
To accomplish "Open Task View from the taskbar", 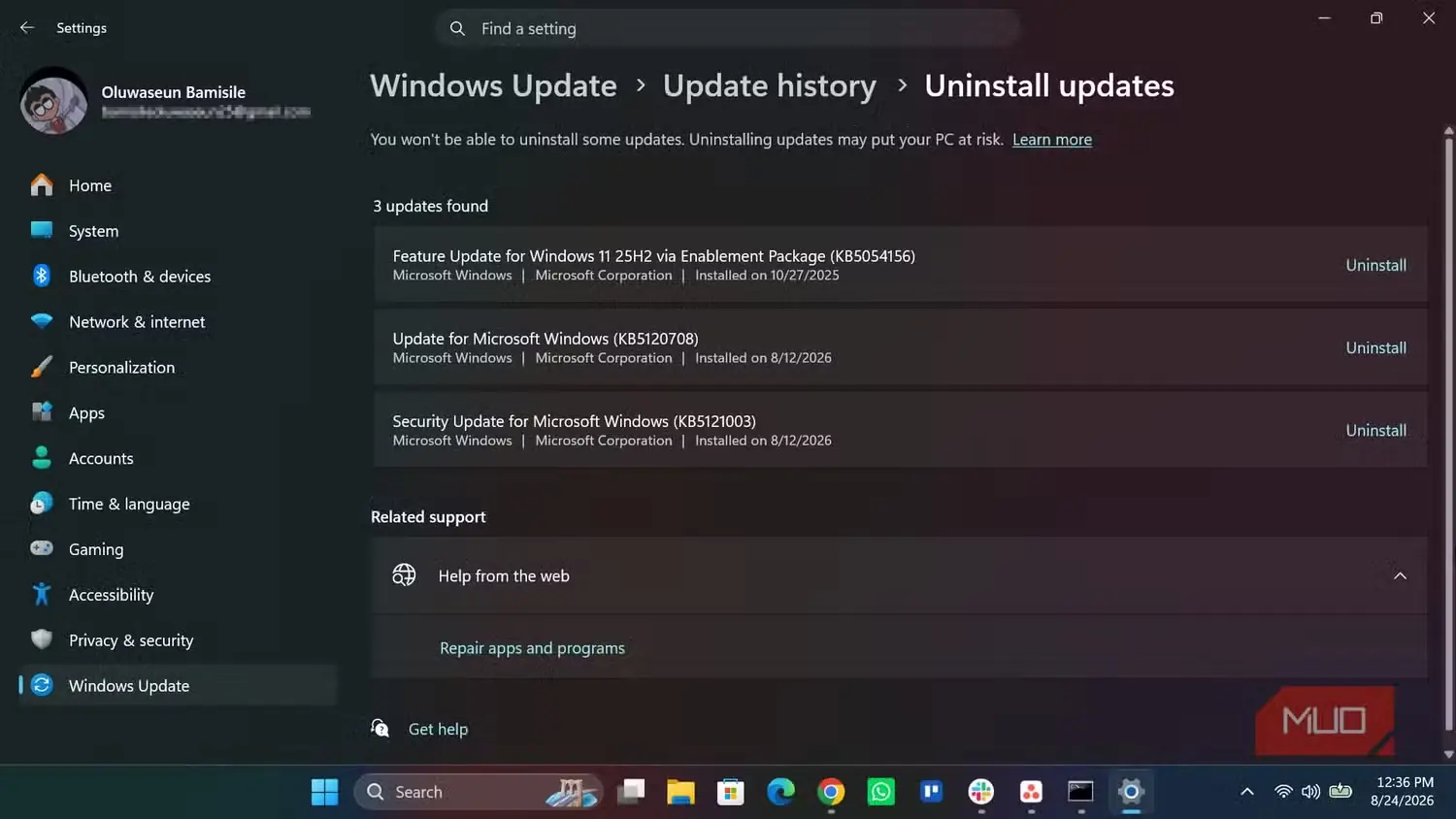I will [x=631, y=792].
